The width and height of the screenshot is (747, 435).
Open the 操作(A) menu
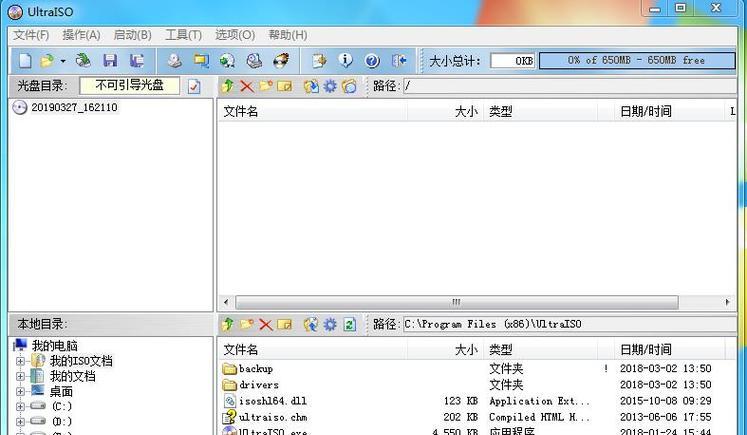(81, 35)
